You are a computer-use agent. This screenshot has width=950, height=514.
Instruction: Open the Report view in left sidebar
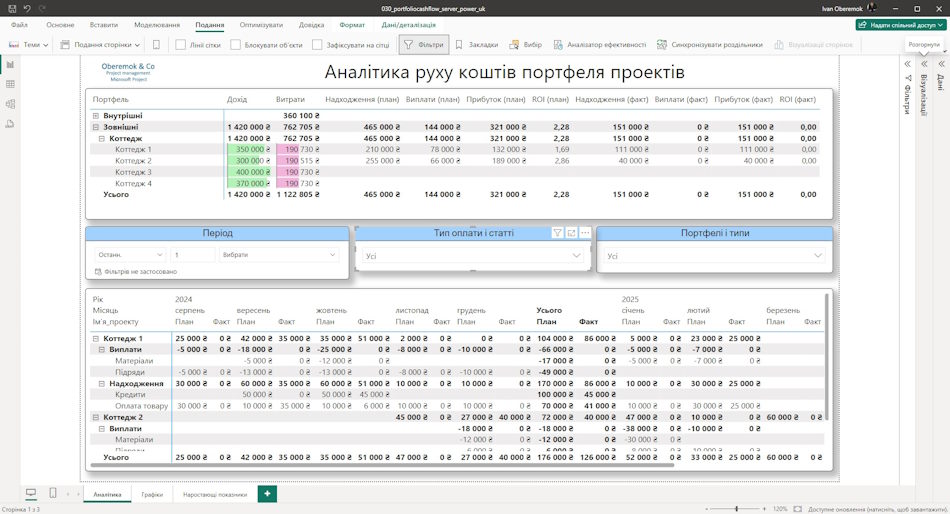[x=10, y=64]
